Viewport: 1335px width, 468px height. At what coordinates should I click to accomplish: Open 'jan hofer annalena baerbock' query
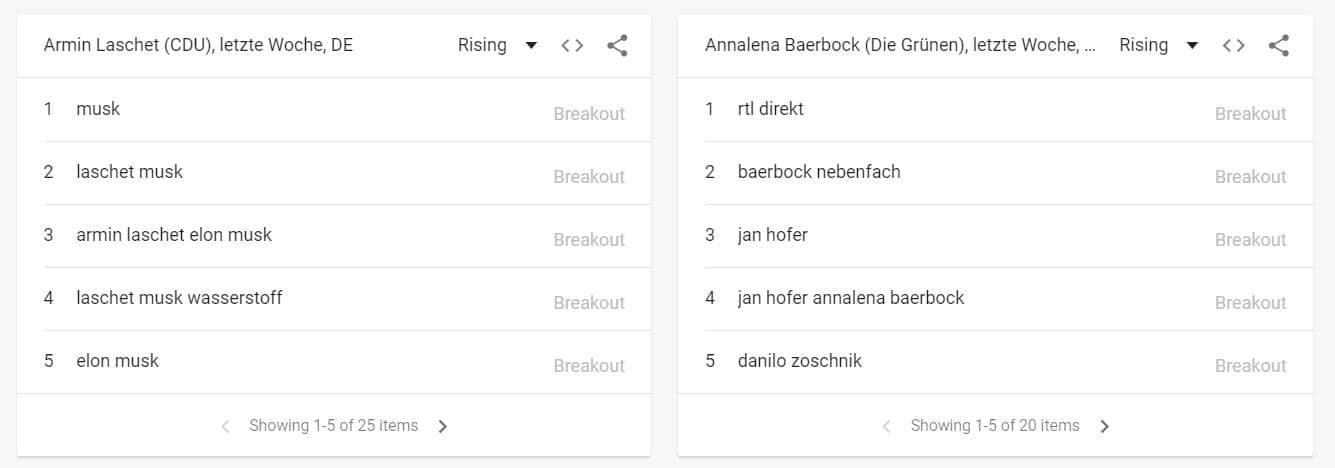pyautogui.click(x=850, y=298)
